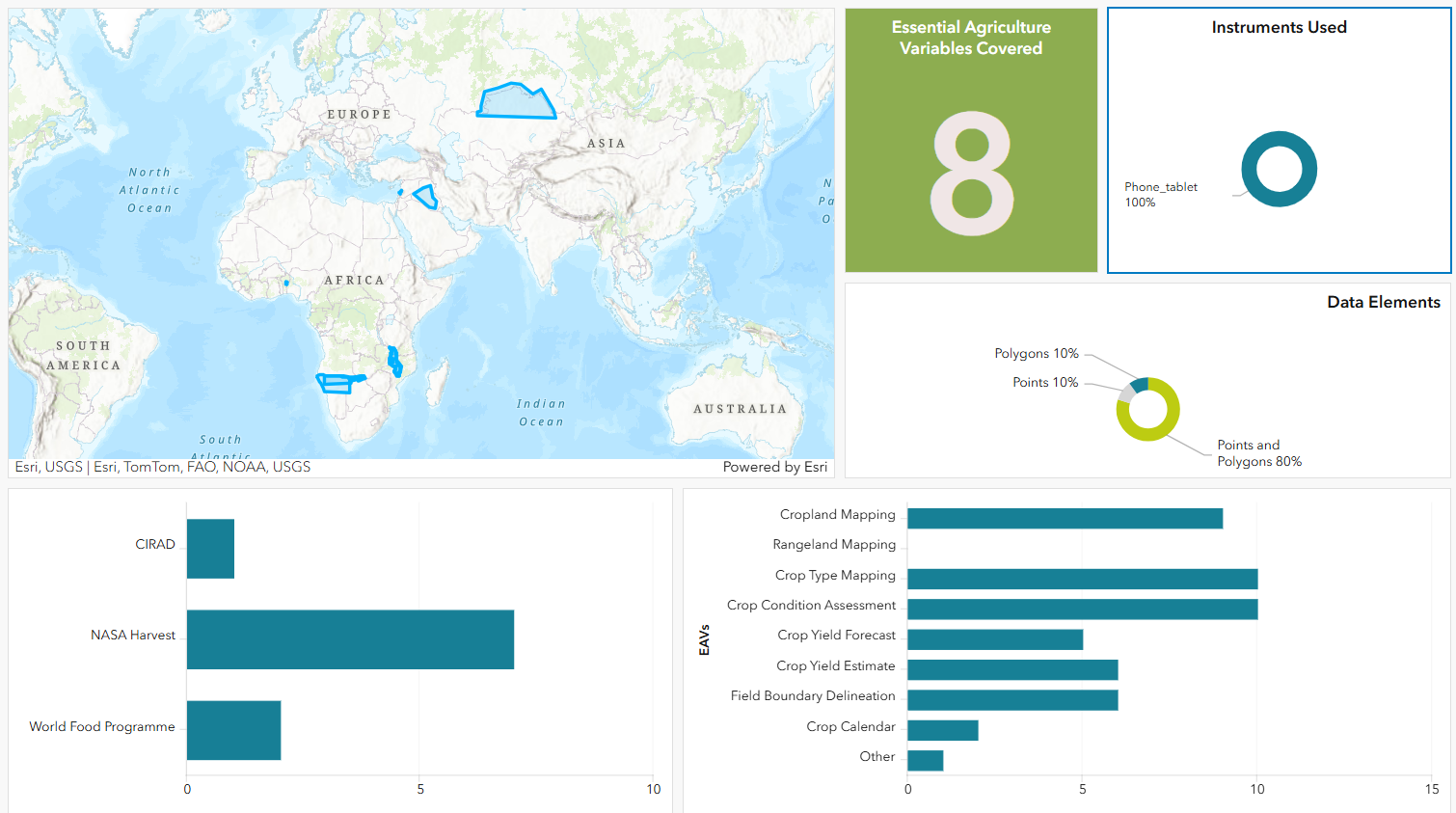Click the 'Points 10%' label in Data Elements chart
This screenshot has width=1456, height=813.
[1044, 382]
